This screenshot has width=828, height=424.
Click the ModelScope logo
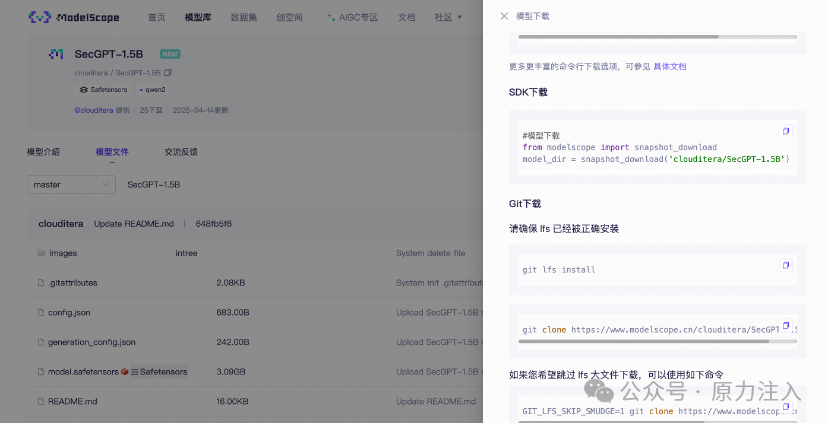74,17
